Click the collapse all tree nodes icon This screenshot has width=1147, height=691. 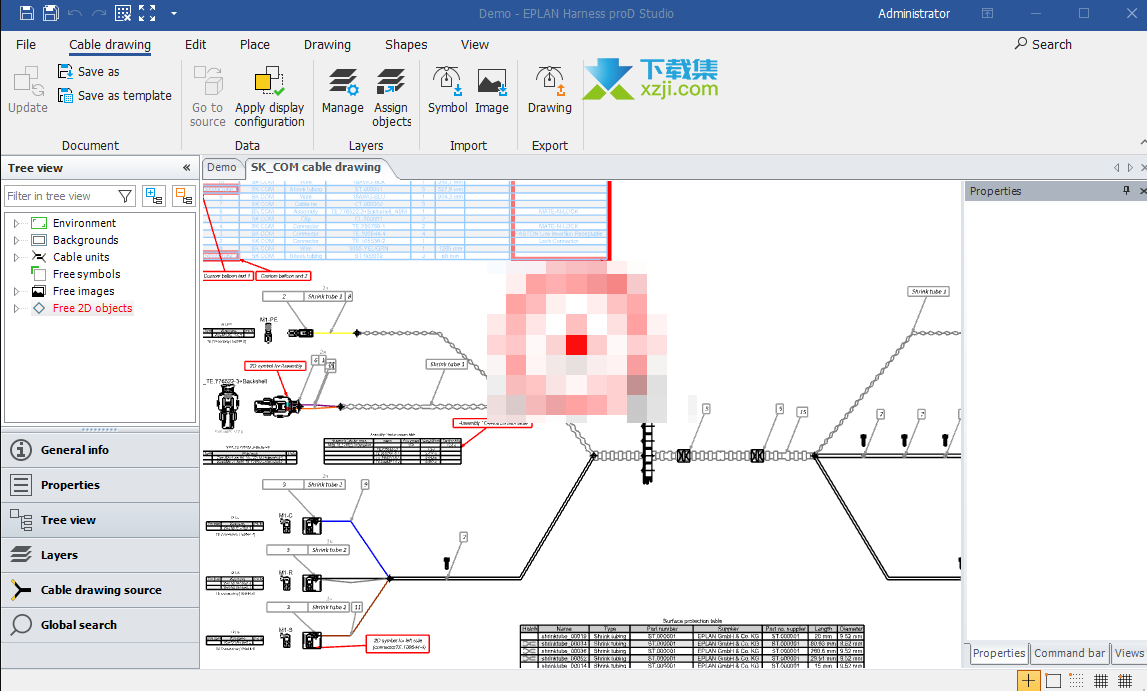pyautogui.click(x=183, y=196)
